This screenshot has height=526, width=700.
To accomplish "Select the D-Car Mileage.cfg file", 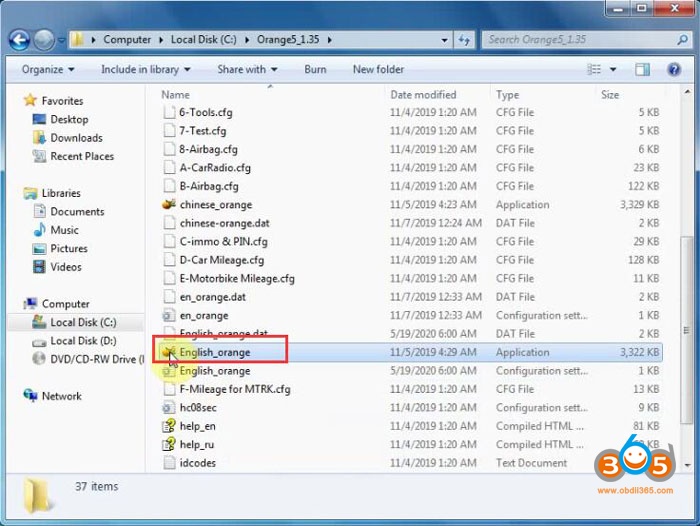I will pyautogui.click(x=222, y=260).
